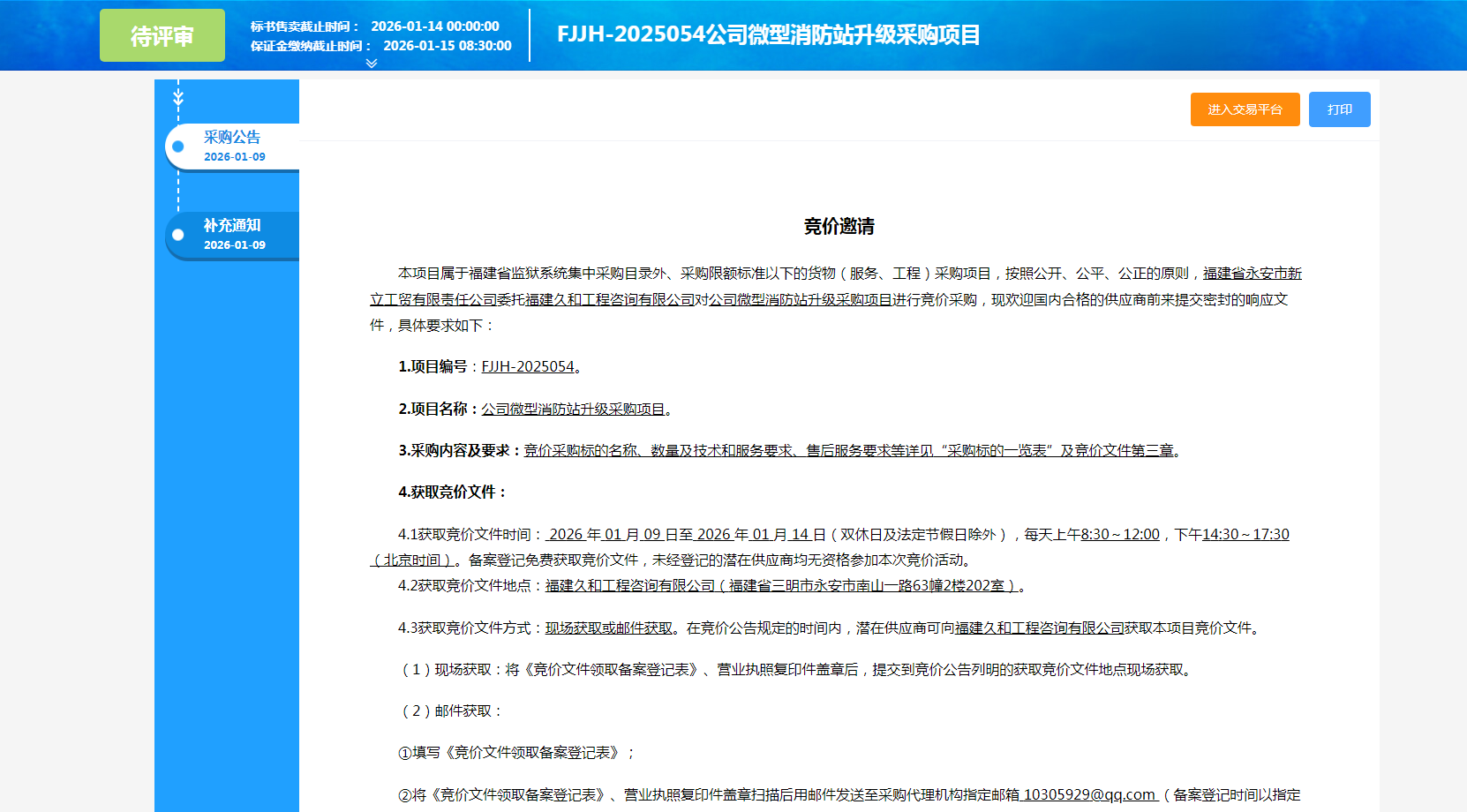Click the white dot beside 补充通知
Screen dimensions: 1467x812
coord(178,235)
